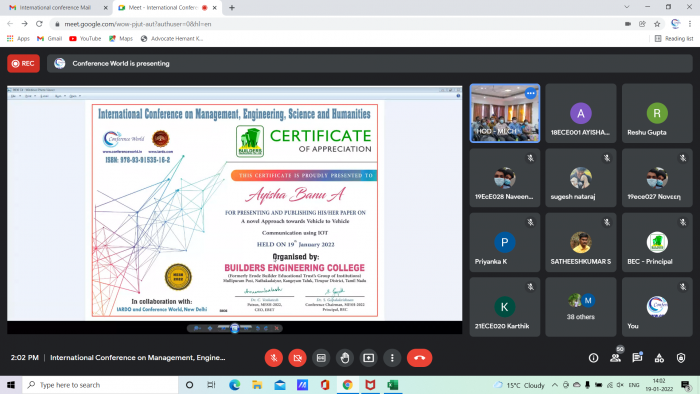Toggle the microphone mute button

point(274,358)
